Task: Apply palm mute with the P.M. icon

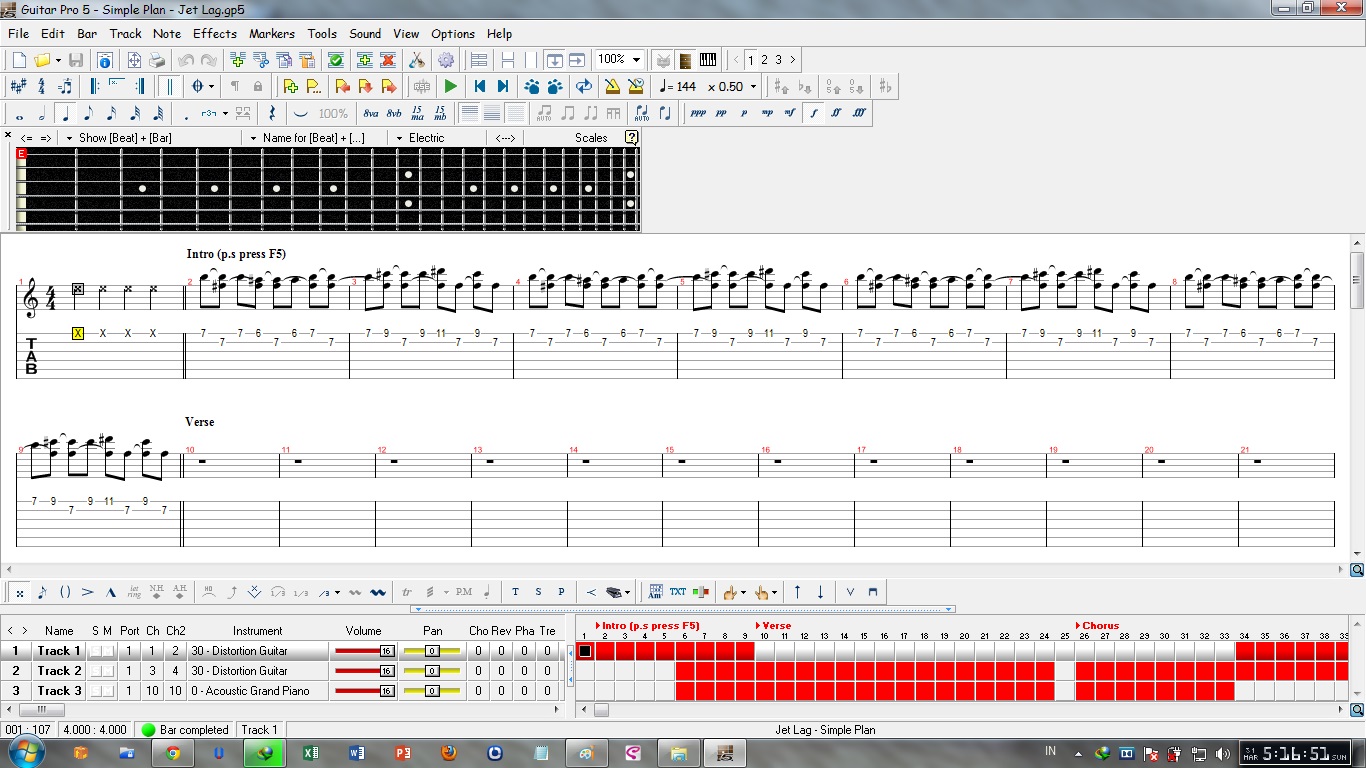Action: pos(464,592)
